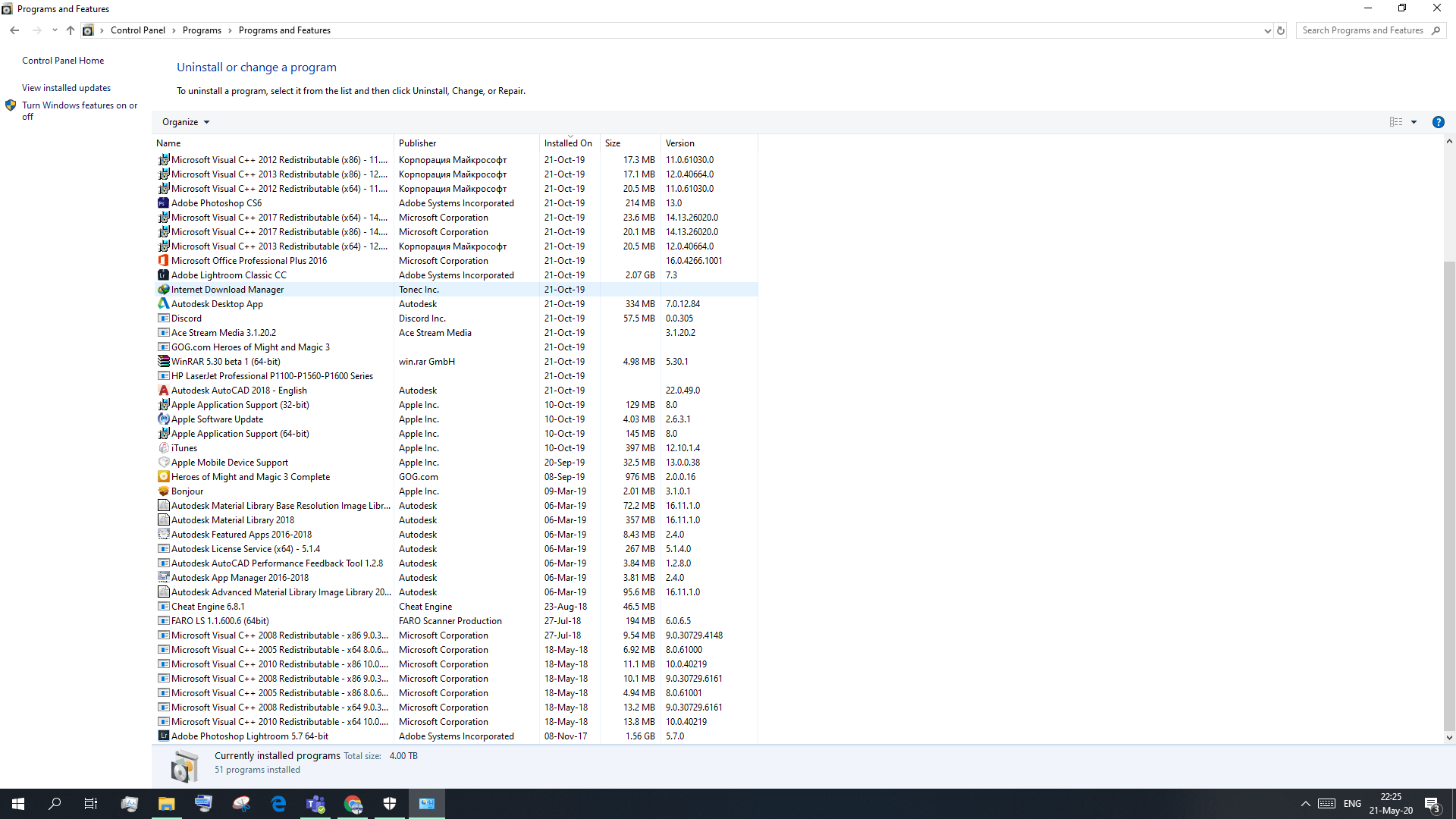This screenshot has width=1456, height=819.
Task: Sort the list by Installed On column
Action: [x=570, y=143]
